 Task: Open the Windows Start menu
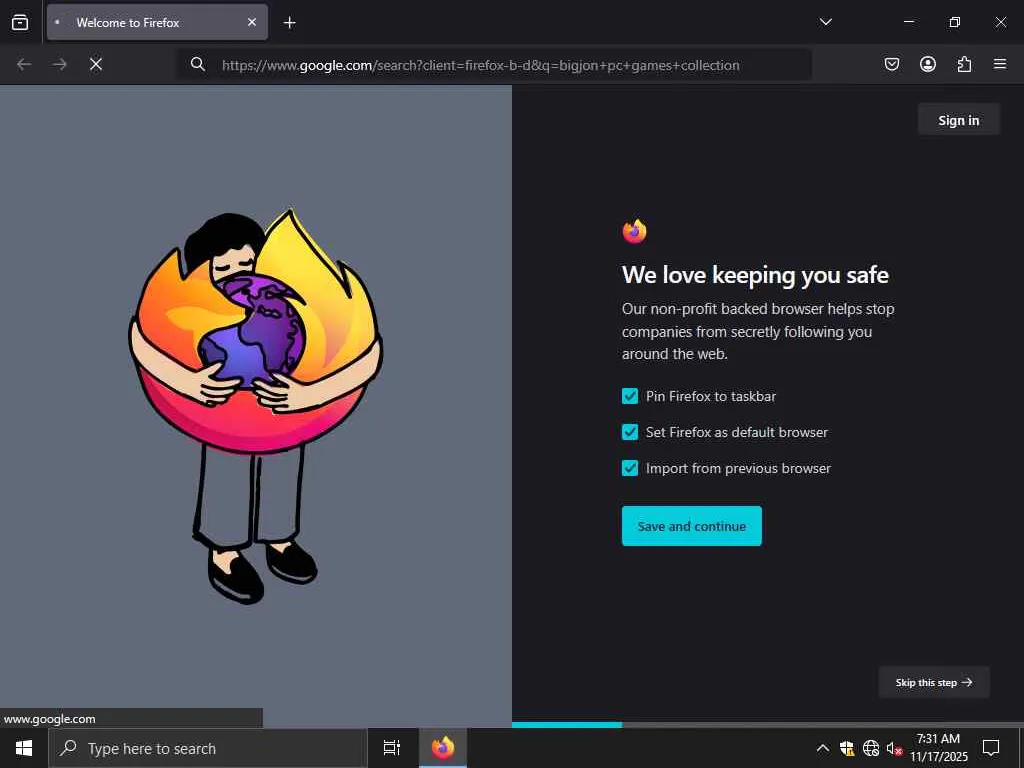tap(24, 748)
